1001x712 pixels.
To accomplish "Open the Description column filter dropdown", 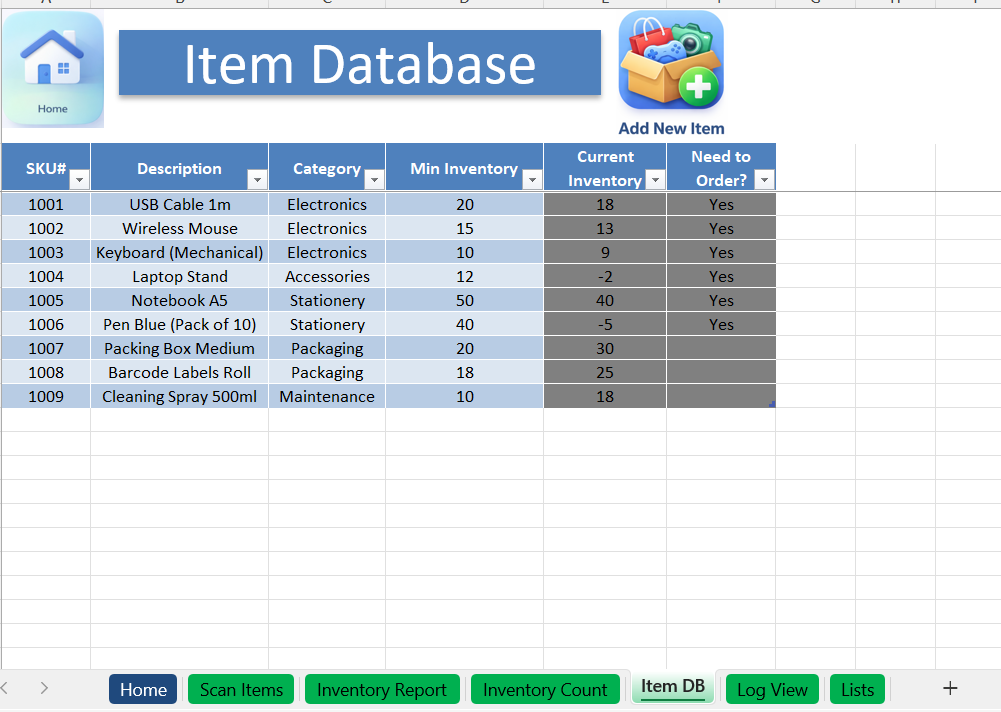I will (x=257, y=180).
